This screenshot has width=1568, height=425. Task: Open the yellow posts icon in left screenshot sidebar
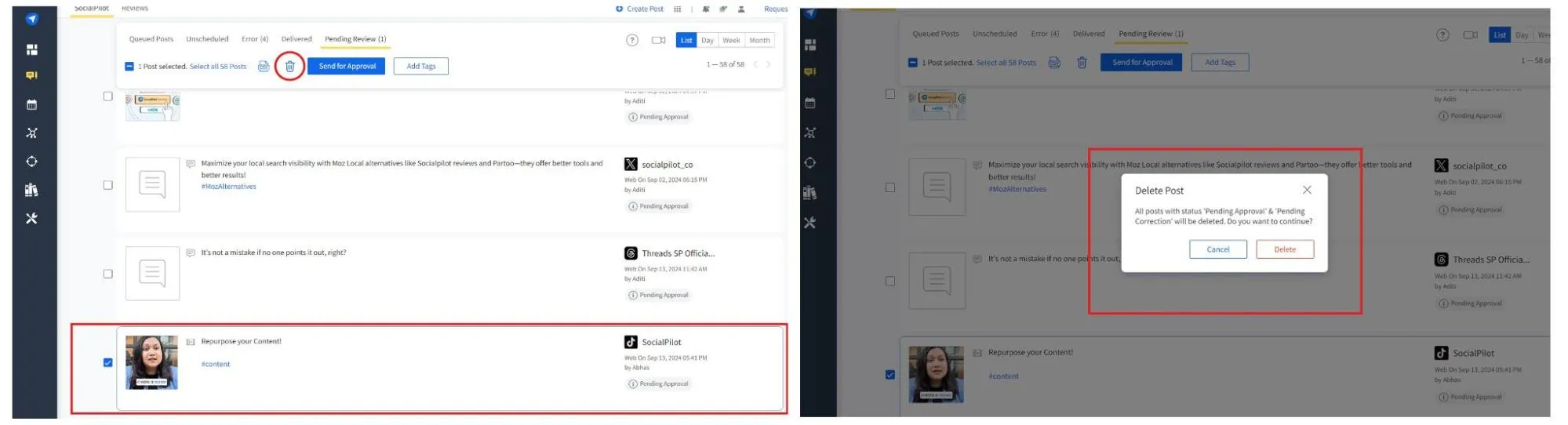point(31,75)
